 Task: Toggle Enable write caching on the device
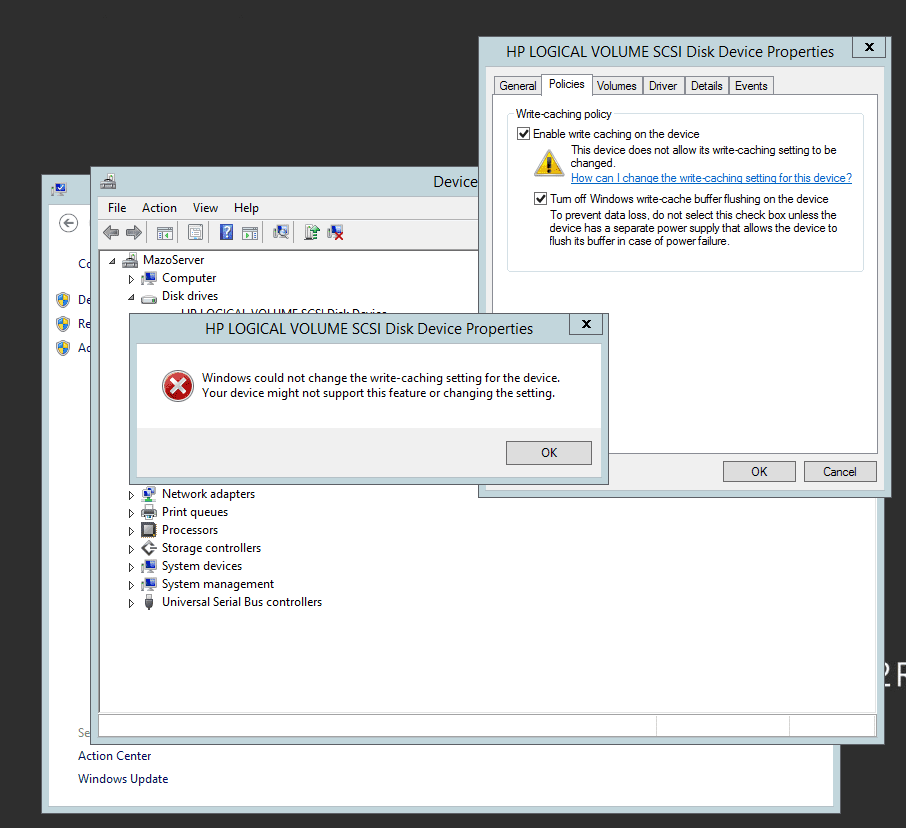pyautogui.click(x=523, y=134)
